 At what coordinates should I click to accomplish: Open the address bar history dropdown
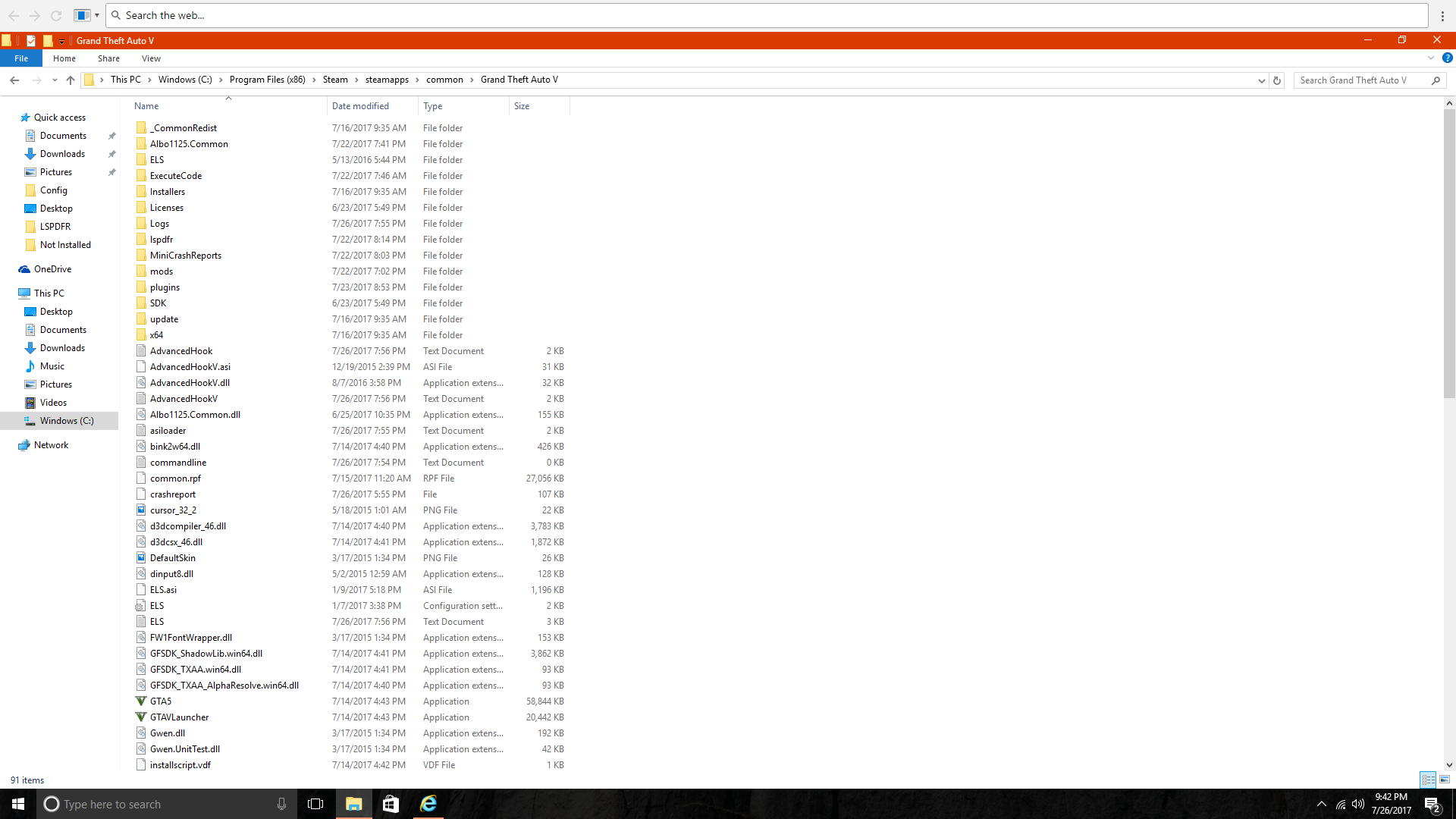pyautogui.click(x=1261, y=80)
